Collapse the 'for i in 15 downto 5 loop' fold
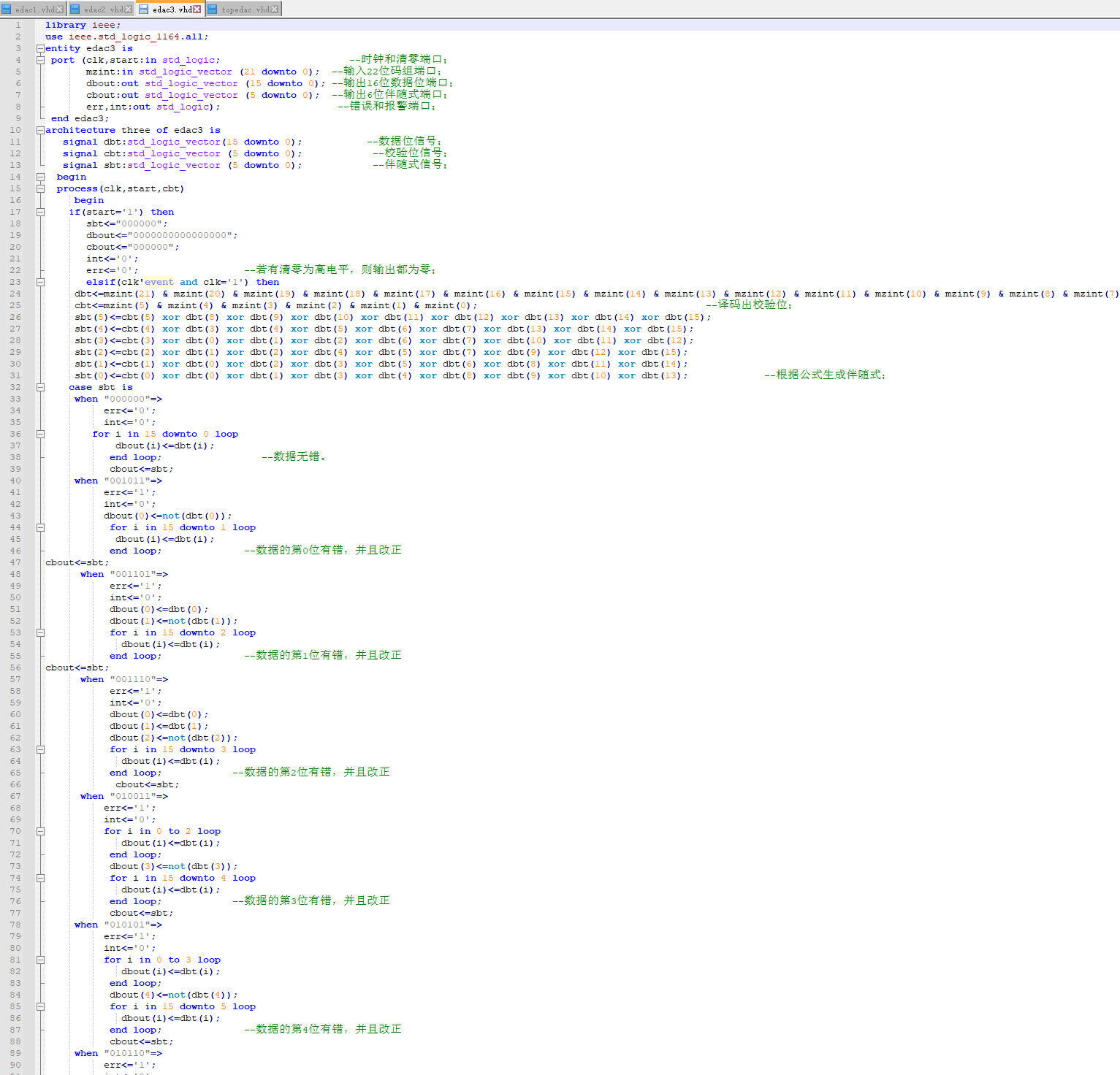This screenshot has width=1120, height=1075. (x=40, y=1006)
